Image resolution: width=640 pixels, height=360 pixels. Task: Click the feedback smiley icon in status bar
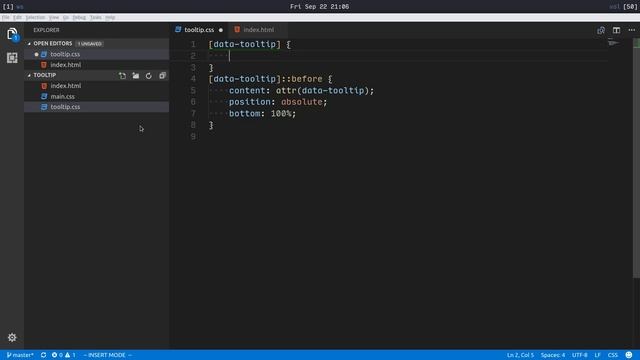point(629,355)
